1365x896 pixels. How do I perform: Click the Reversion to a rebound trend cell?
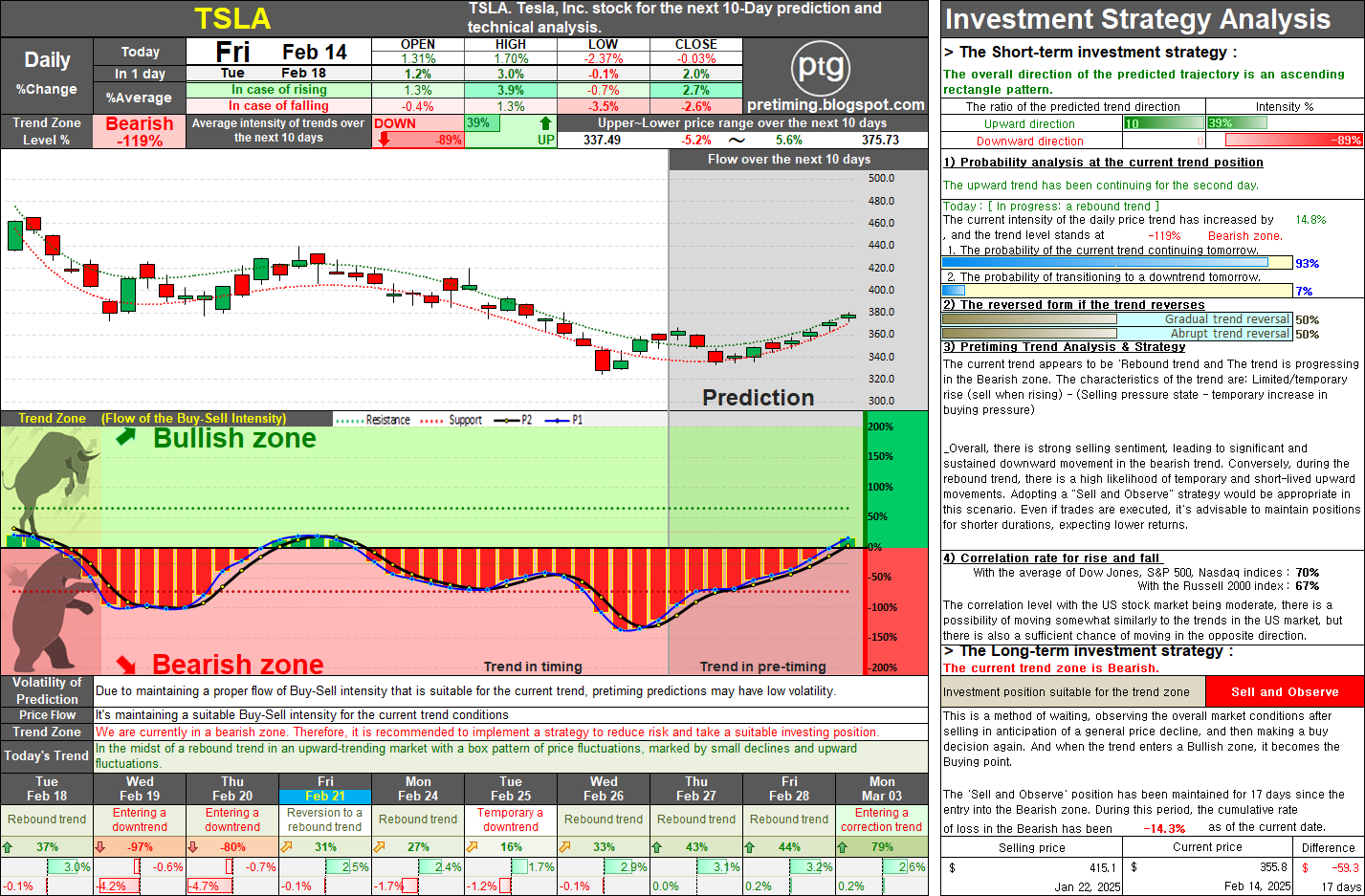pyautogui.click(x=325, y=820)
